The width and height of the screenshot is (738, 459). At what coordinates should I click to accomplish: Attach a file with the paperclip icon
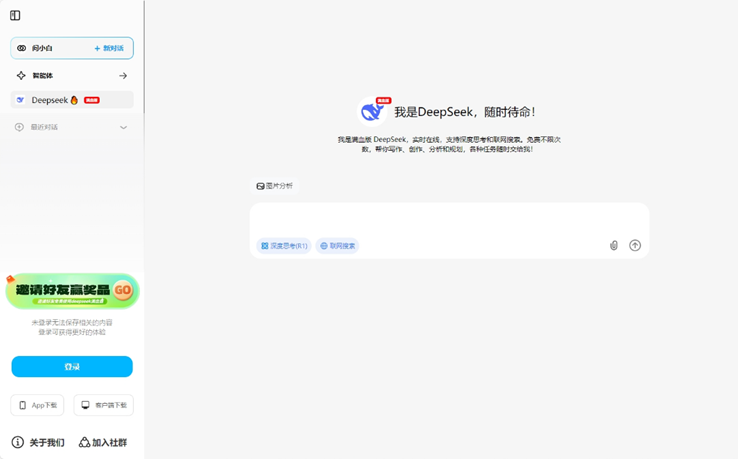coord(614,245)
